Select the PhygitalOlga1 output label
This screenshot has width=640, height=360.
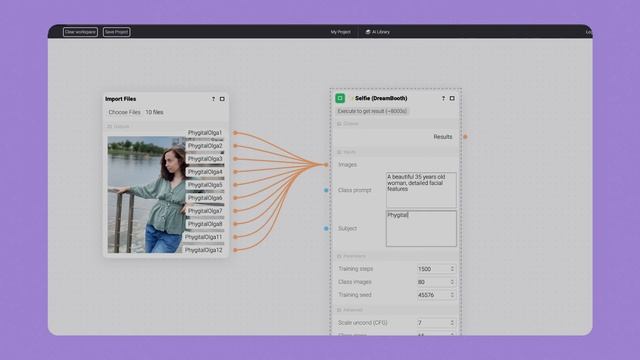[205, 133]
